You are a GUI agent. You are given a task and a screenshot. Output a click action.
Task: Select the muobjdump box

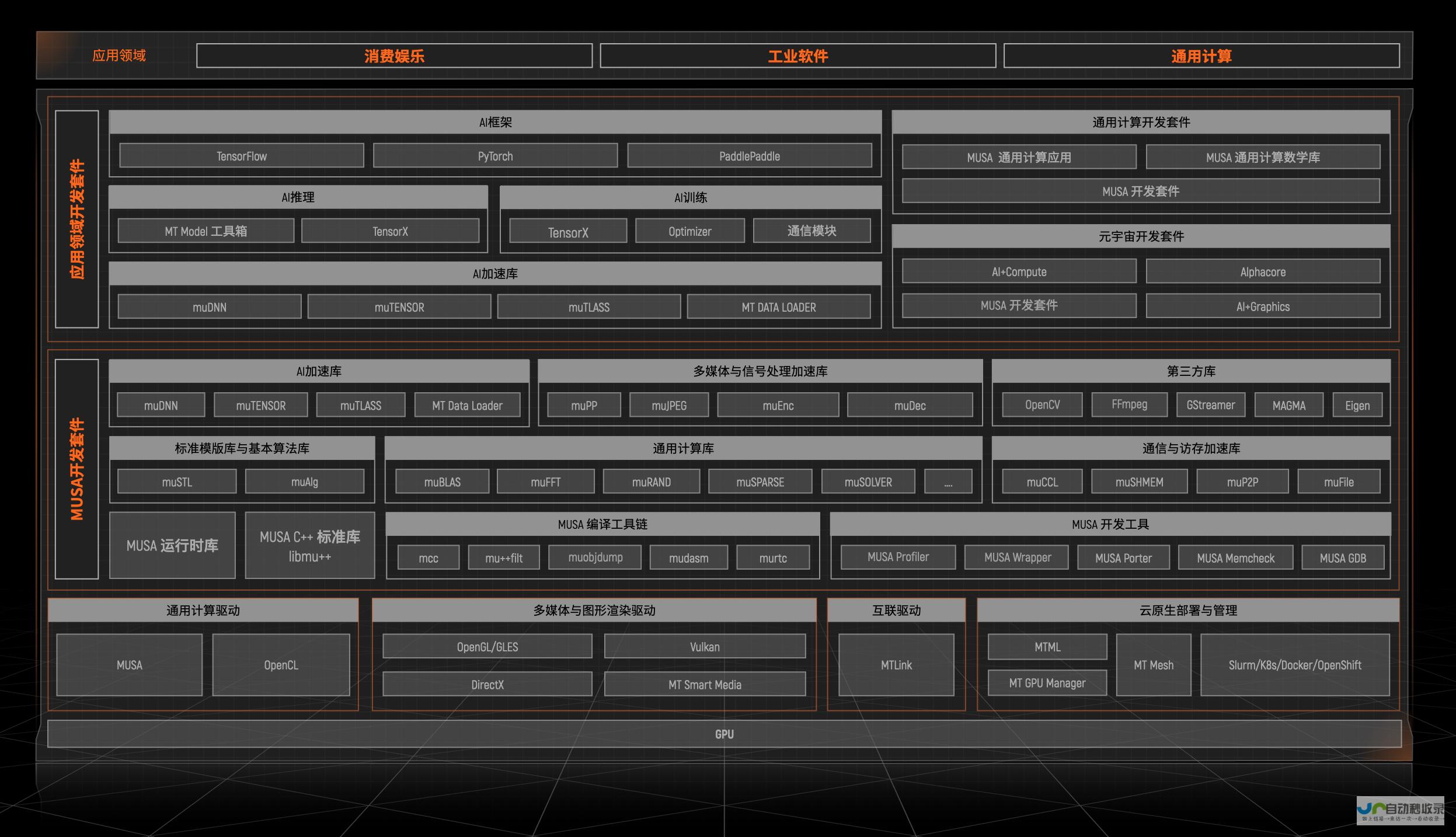595,557
